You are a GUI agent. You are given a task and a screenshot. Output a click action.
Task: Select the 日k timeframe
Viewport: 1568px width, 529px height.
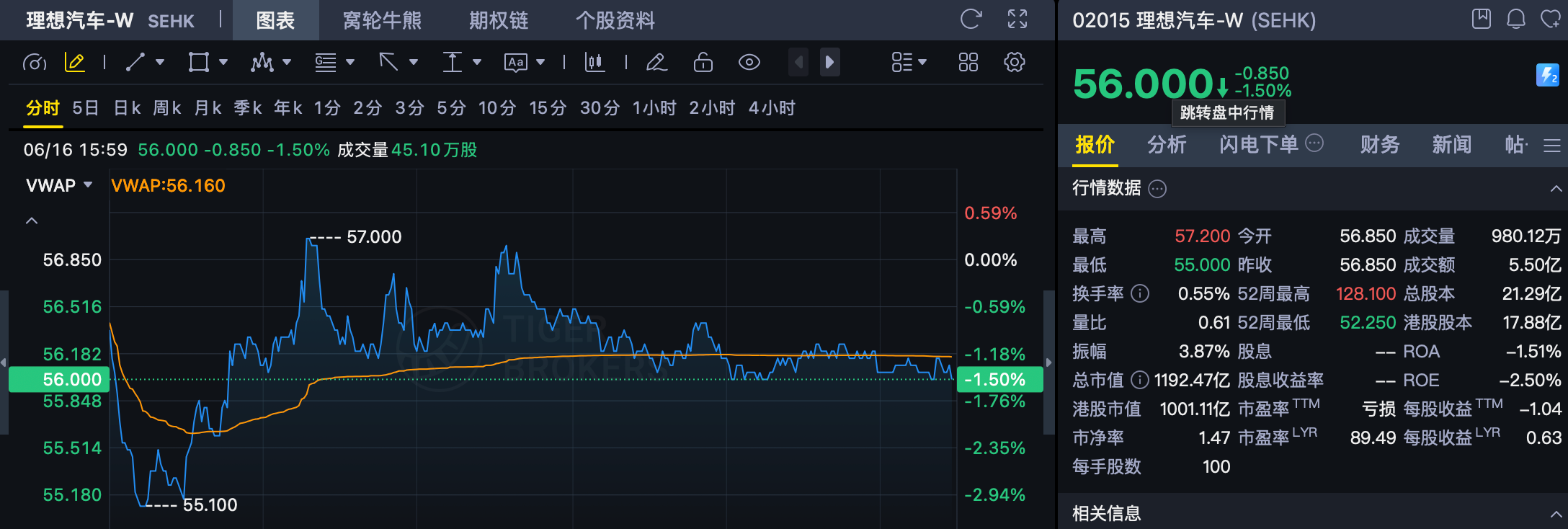[x=128, y=108]
